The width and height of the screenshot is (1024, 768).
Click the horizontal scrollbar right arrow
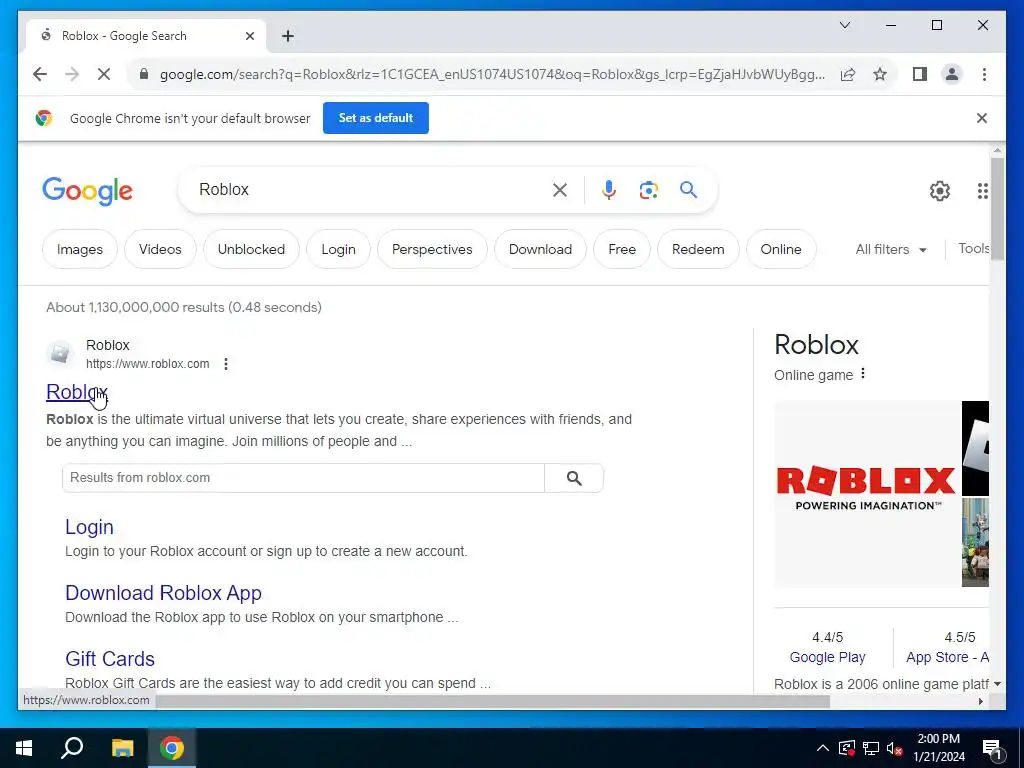[x=981, y=701]
